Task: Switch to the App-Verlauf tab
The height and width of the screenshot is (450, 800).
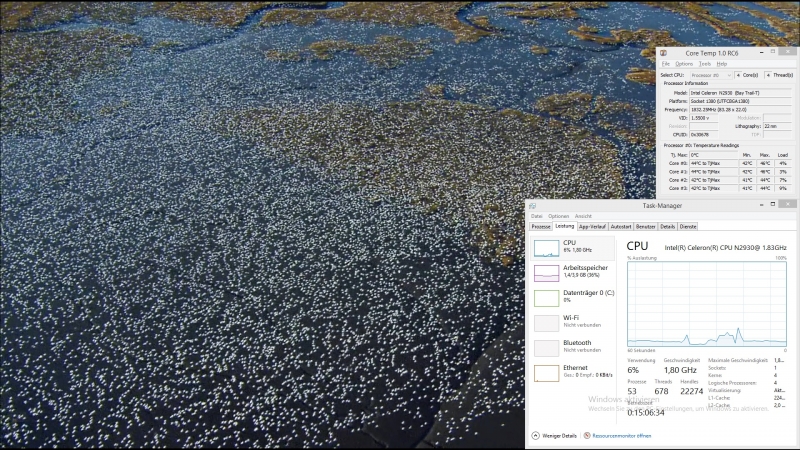Action: 592,227
